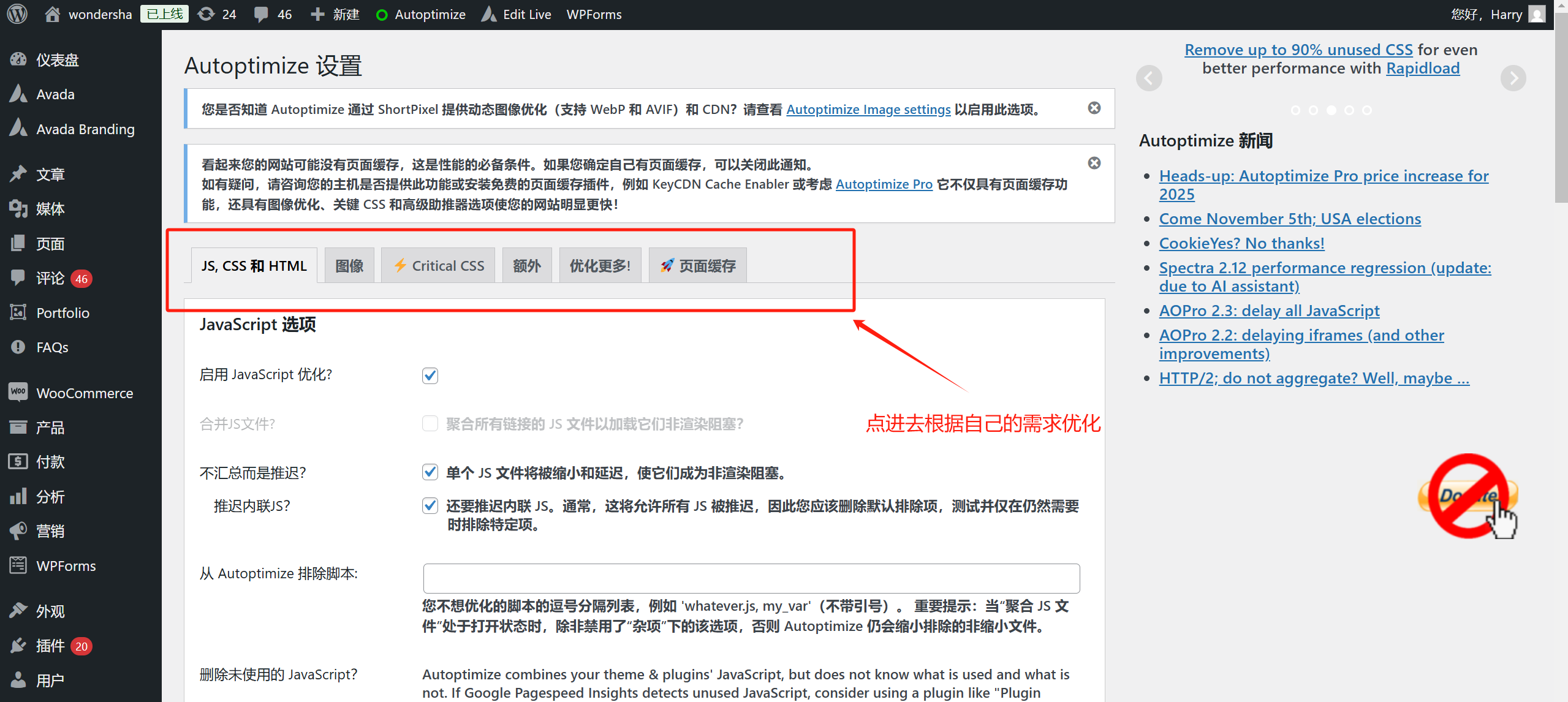Enable the 聚合所有链接的 JS 文件 checkbox
Viewport: 1568px width, 702px height.
click(x=430, y=423)
